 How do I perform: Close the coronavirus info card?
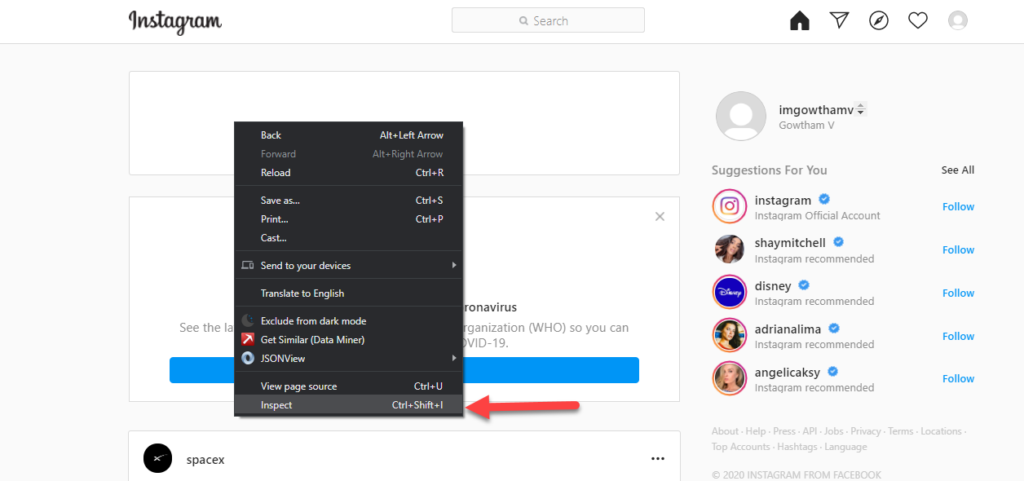pos(660,217)
